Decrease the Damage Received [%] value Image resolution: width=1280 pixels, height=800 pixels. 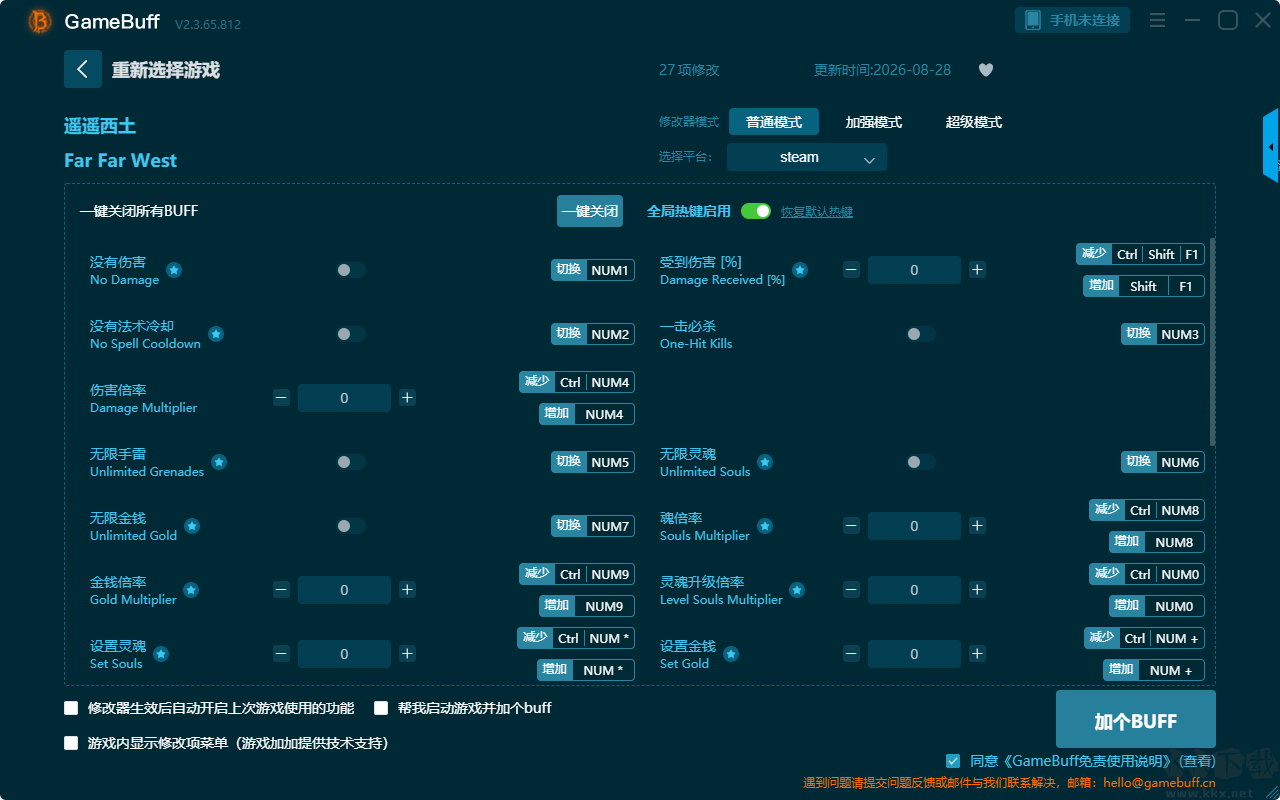point(851,270)
